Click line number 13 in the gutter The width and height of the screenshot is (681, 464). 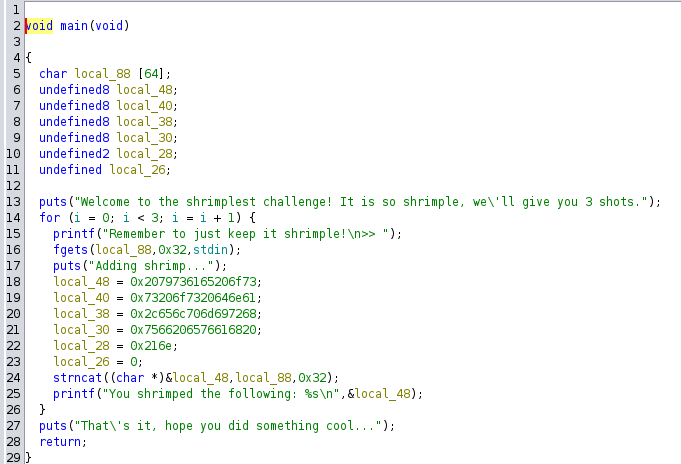click(13, 202)
